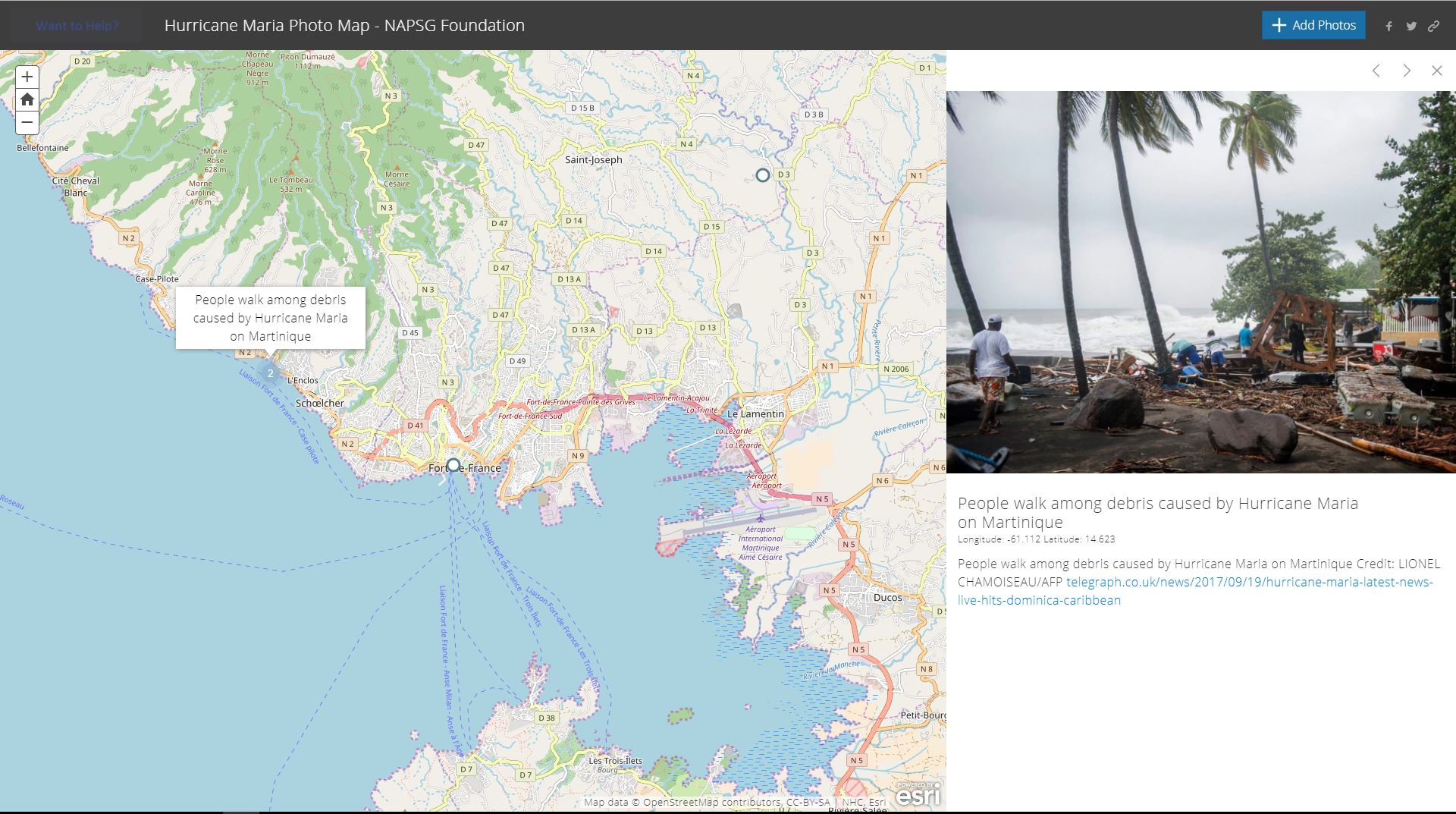Share map on Facebook
The image size is (1456, 814).
click(x=1389, y=26)
